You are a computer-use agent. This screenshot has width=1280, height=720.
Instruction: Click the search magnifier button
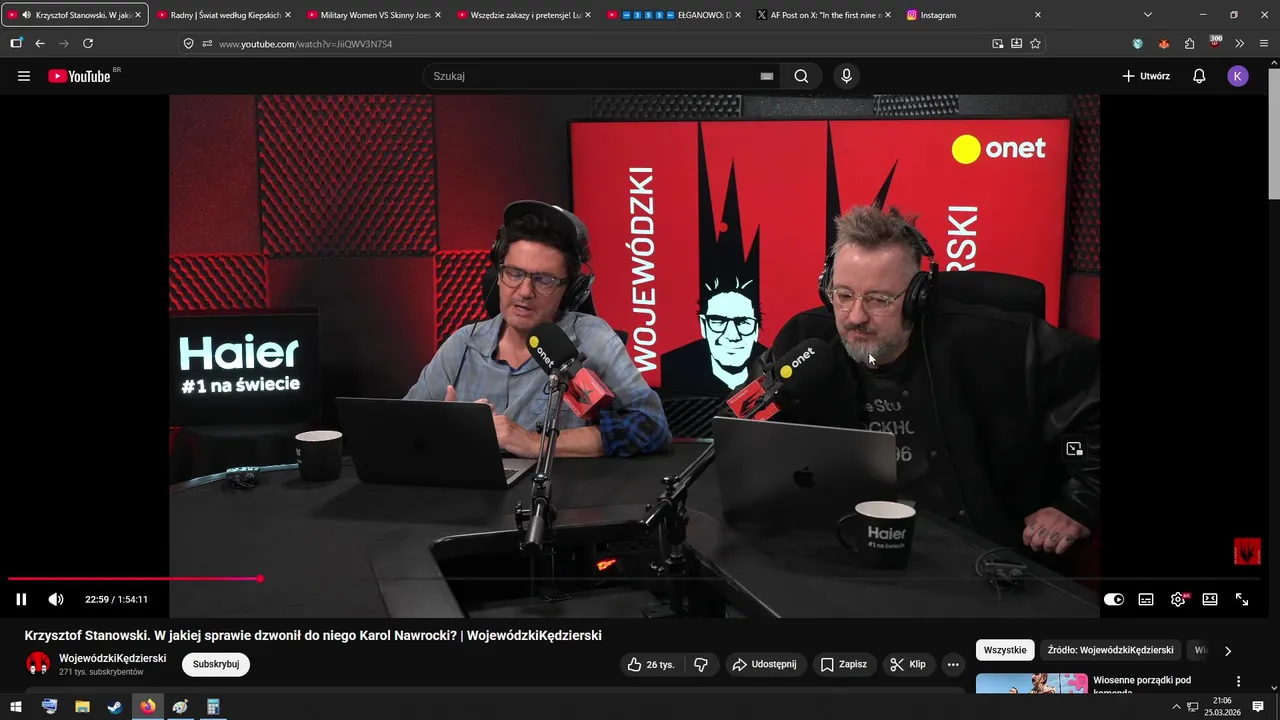coord(801,76)
